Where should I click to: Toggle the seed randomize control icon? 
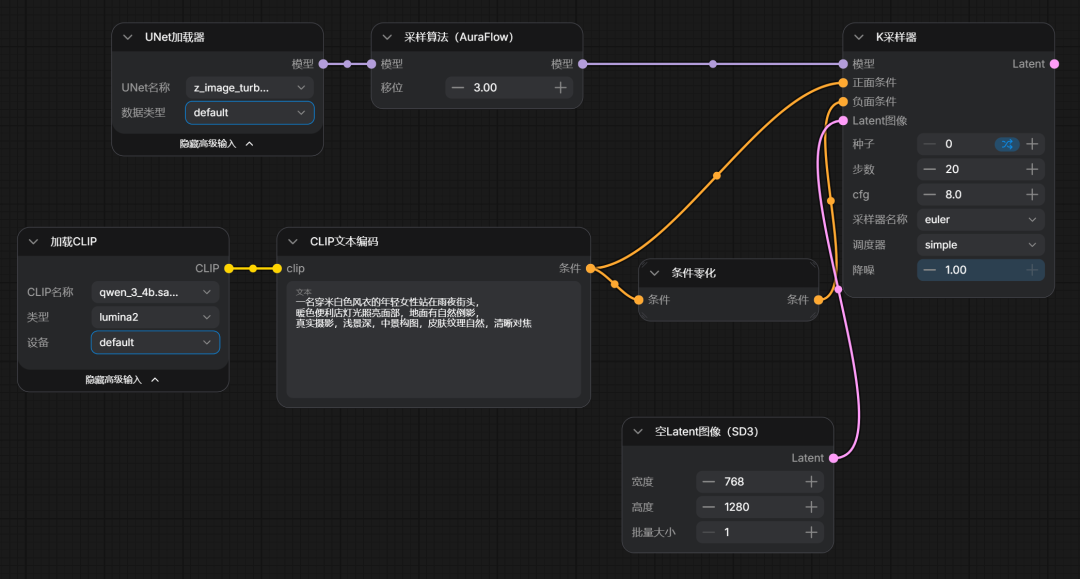(1007, 144)
